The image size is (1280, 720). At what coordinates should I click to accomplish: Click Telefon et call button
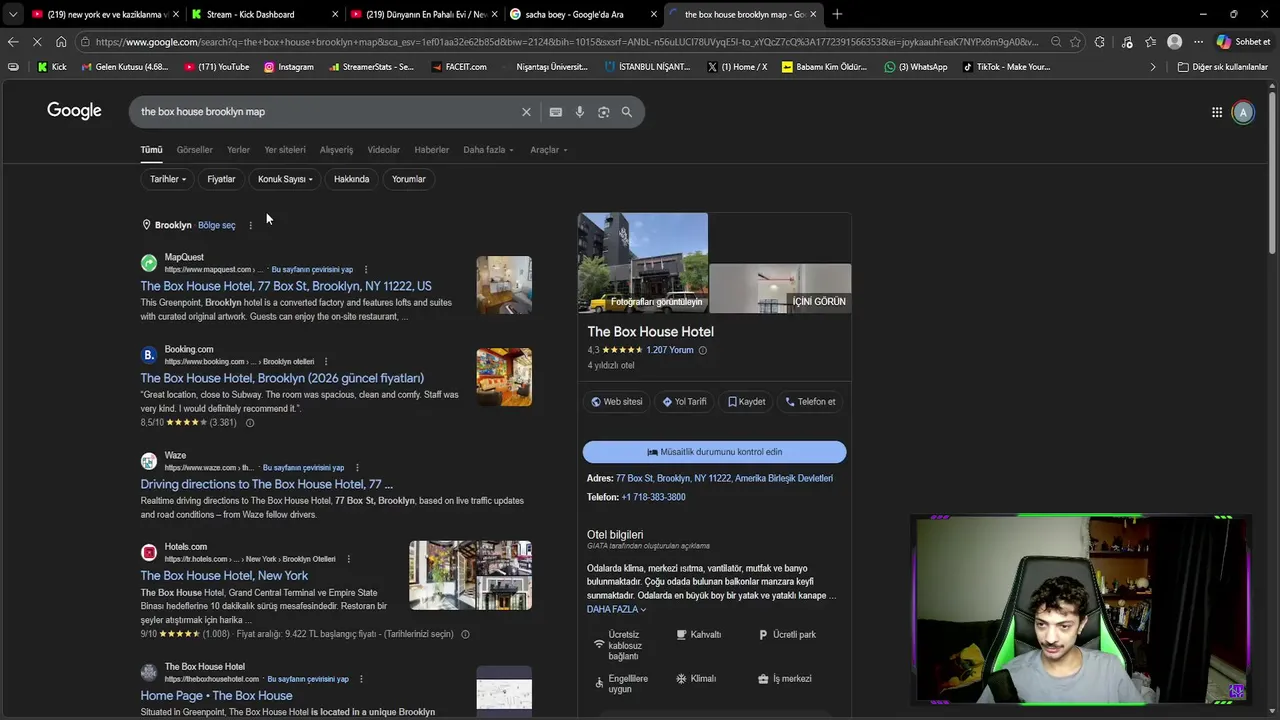pyautogui.click(x=810, y=402)
